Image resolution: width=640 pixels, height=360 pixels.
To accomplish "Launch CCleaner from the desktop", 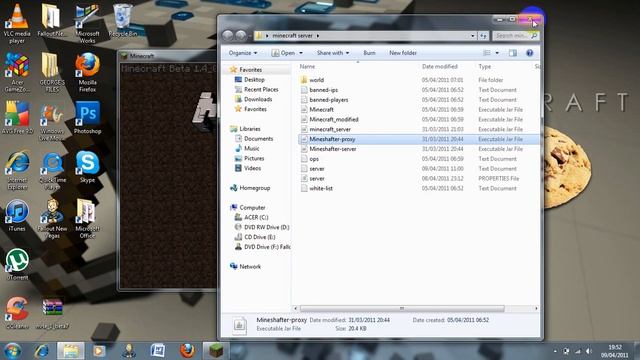I will coord(17,313).
